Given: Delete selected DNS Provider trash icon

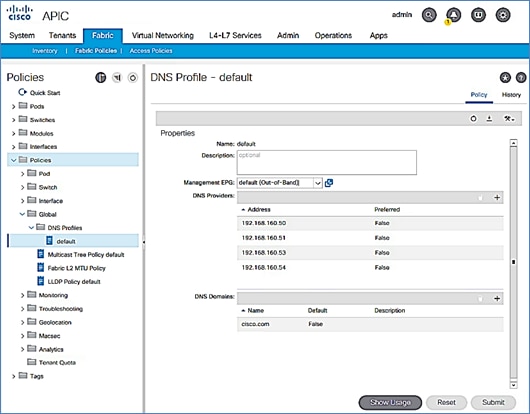Looking at the screenshot, I should pyautogui.click(x=480, y=197).
